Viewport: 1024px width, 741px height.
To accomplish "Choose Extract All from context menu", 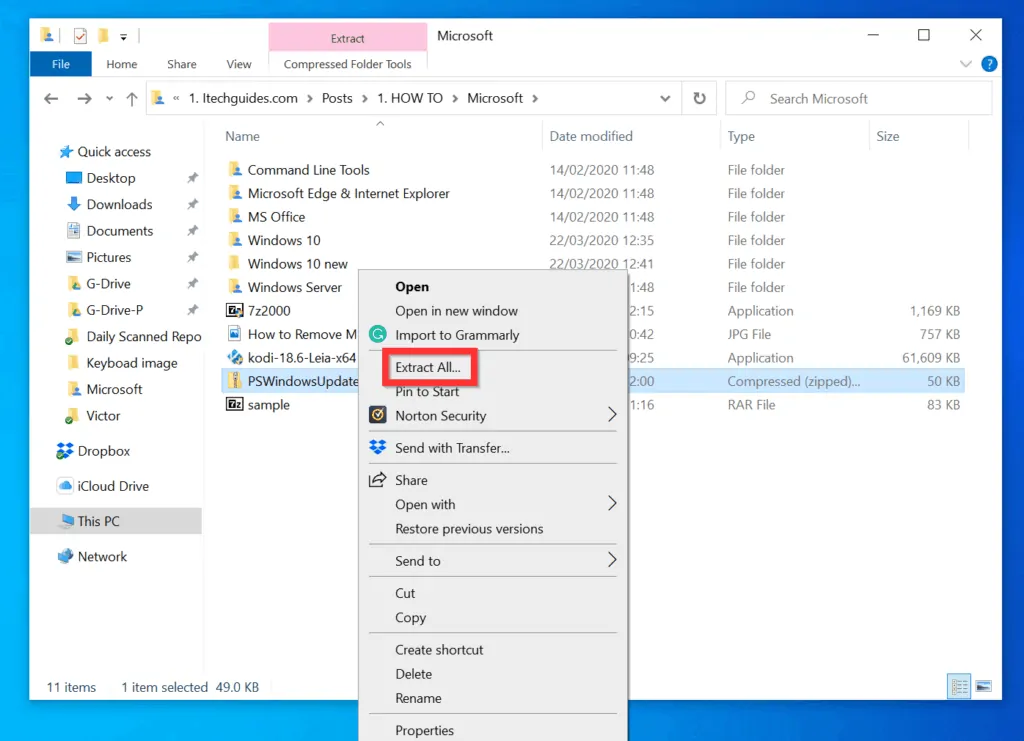I will coord(427,367).
